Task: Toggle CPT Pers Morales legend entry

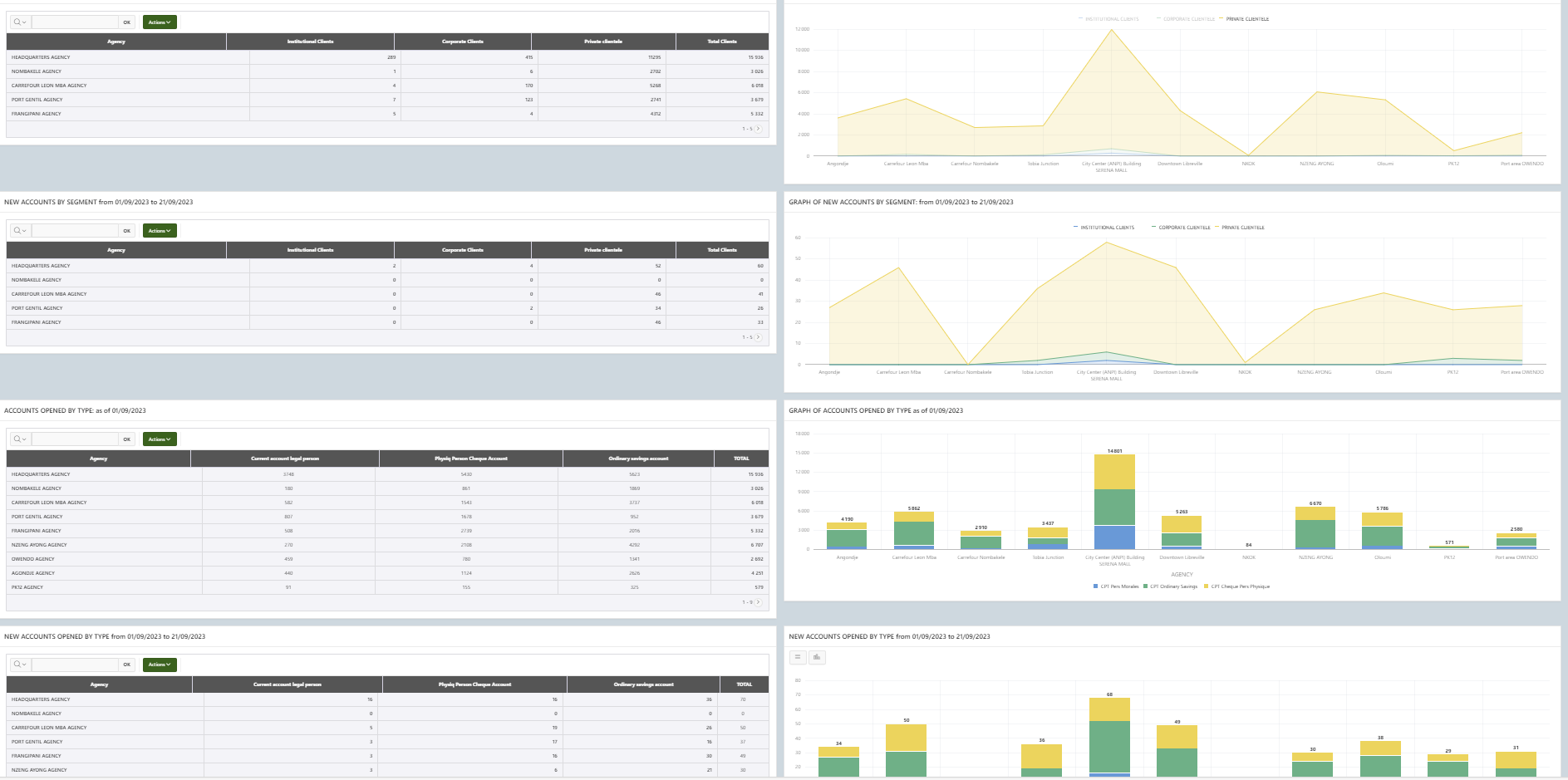Action: click(x=1116, y=586)
